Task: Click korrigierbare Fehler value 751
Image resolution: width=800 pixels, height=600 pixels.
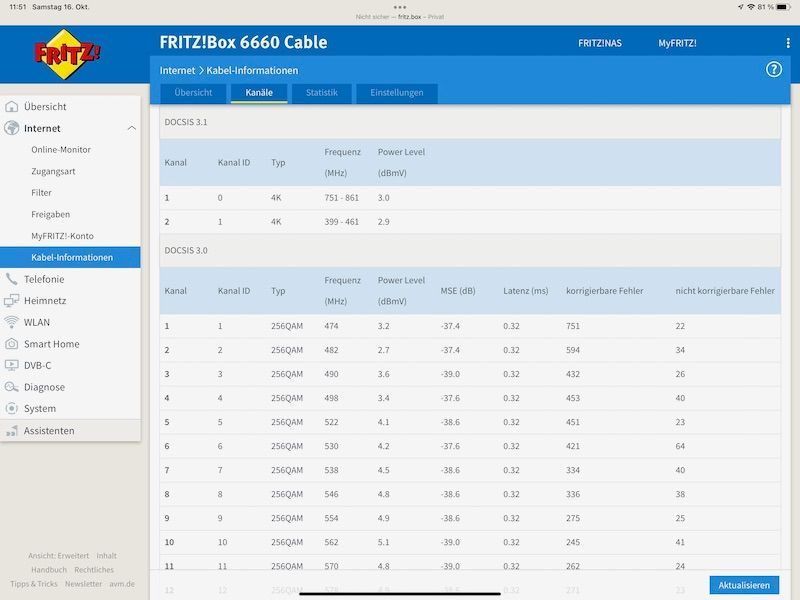Action: [572, 326]
